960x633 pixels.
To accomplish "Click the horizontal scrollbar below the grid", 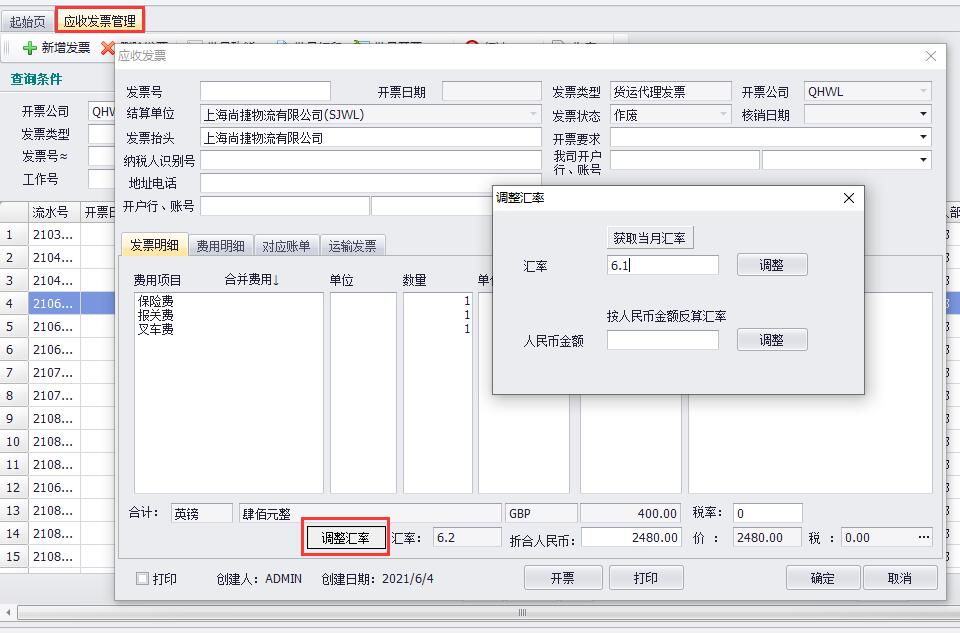I will pos(520,612).
